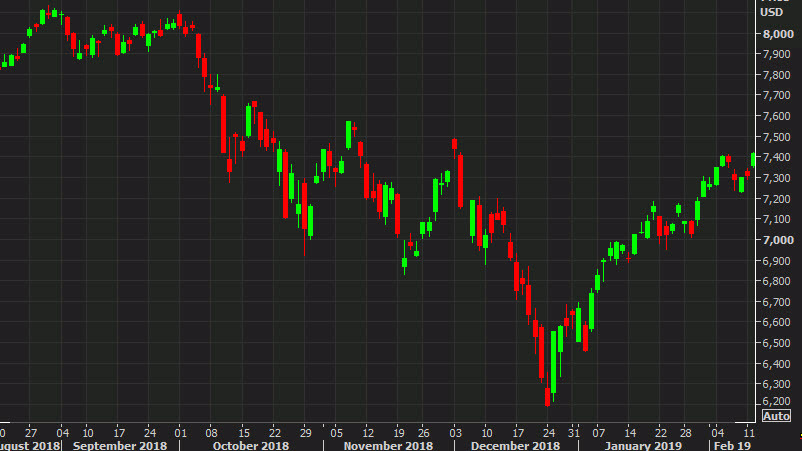Select the 6,500 price axis label
This screenshot has height=451, width=802.
(x=777, y=343)
